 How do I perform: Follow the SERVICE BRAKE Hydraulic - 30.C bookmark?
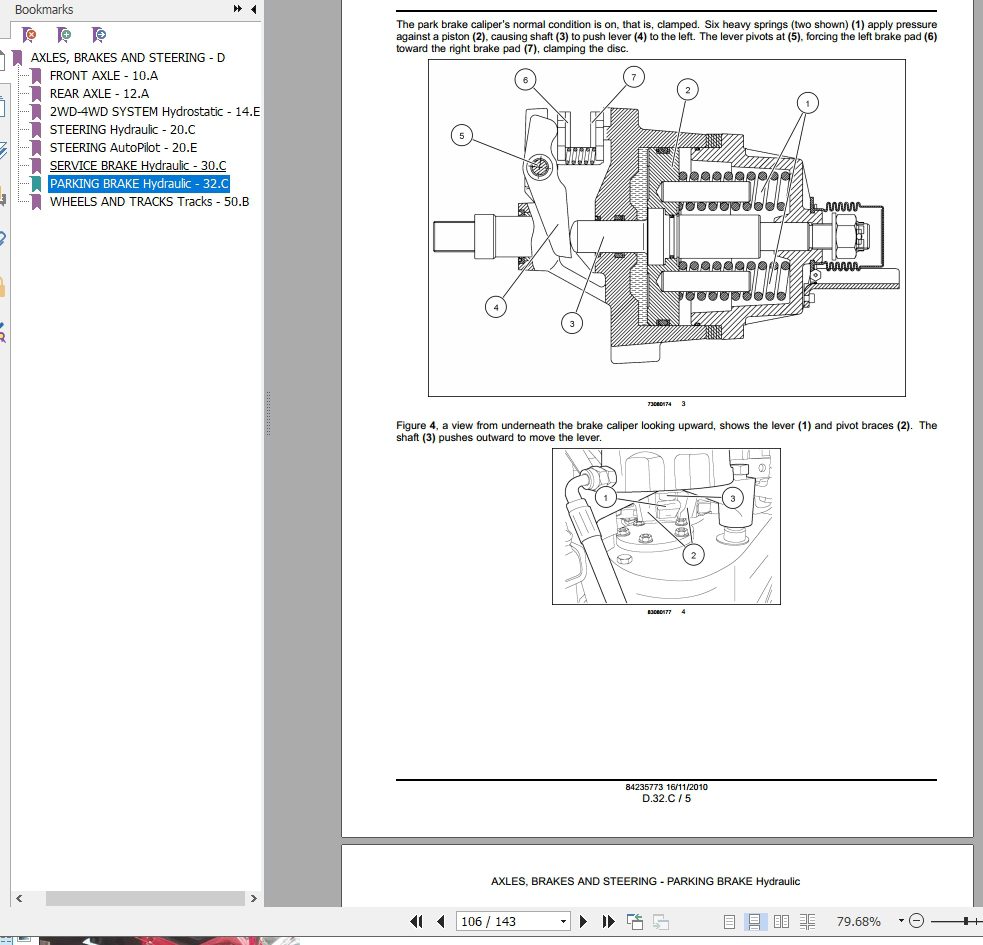[x=138, y=166]
